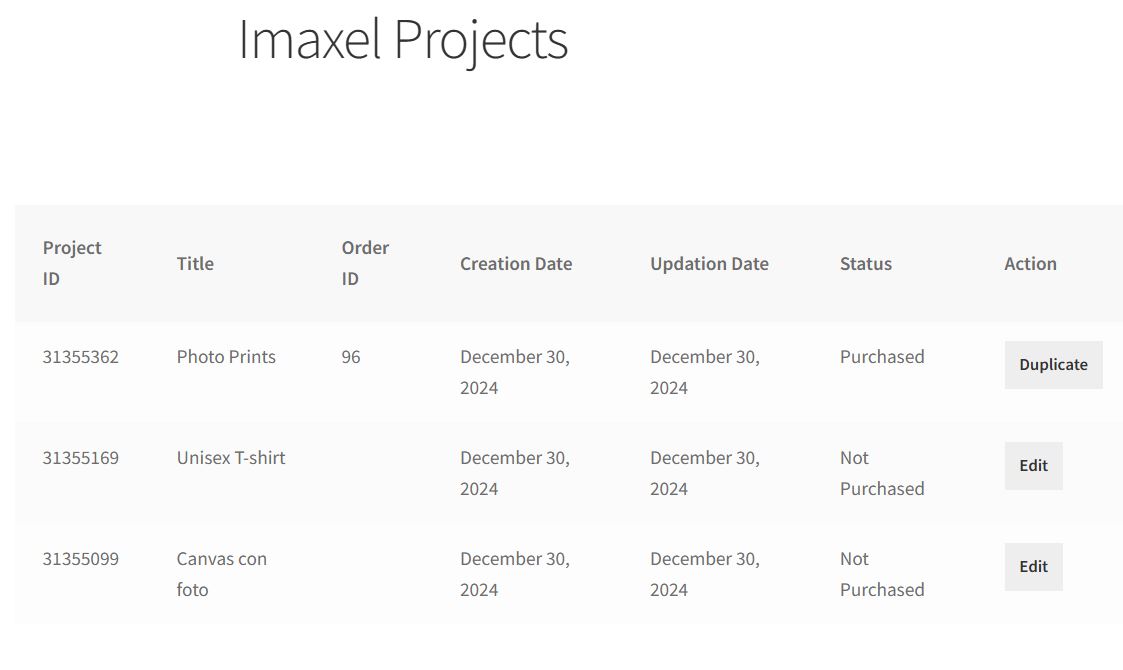Click the Creation Date column header

point(516,264)
